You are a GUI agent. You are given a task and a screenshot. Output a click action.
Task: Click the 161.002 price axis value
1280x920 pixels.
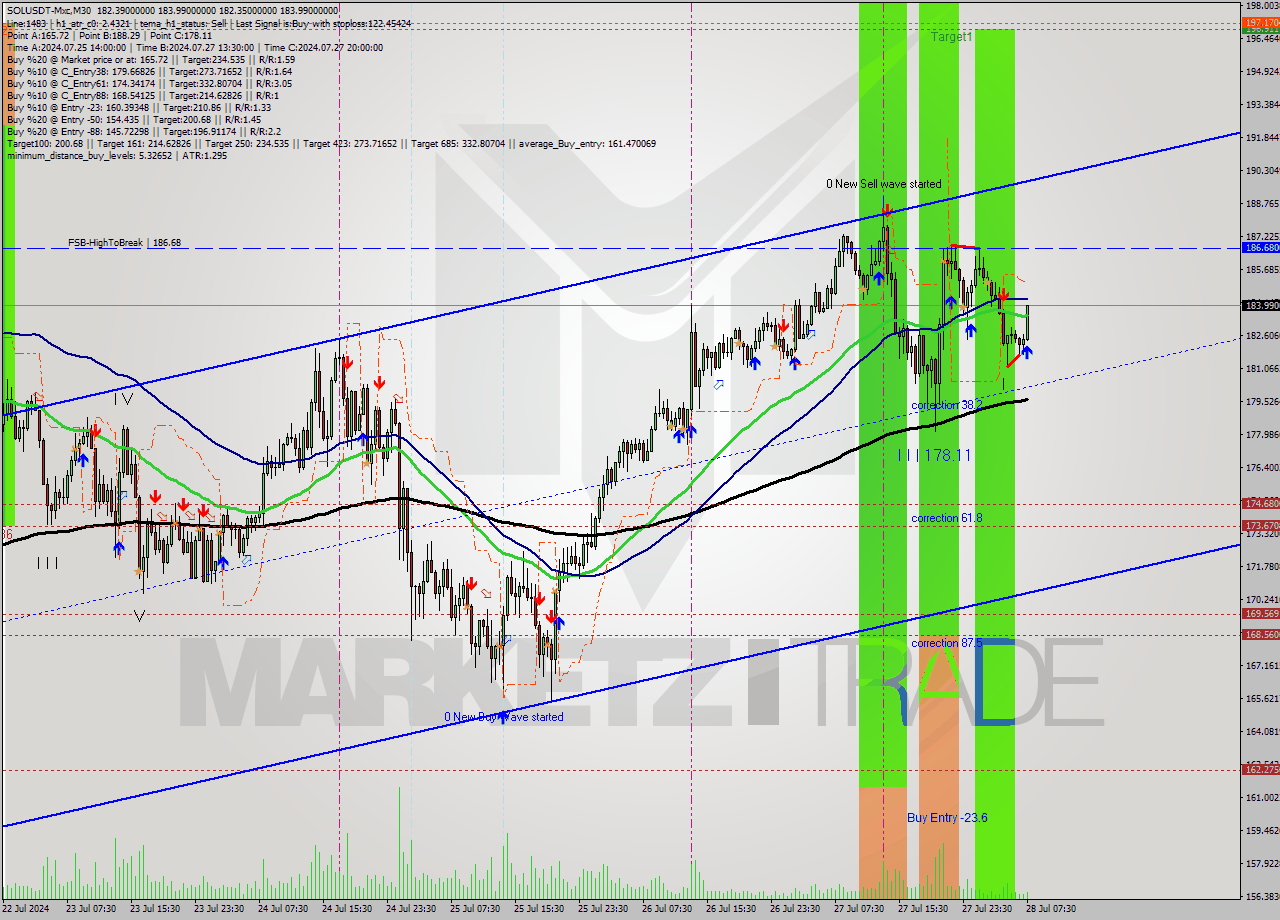[x=1261, y=797]
